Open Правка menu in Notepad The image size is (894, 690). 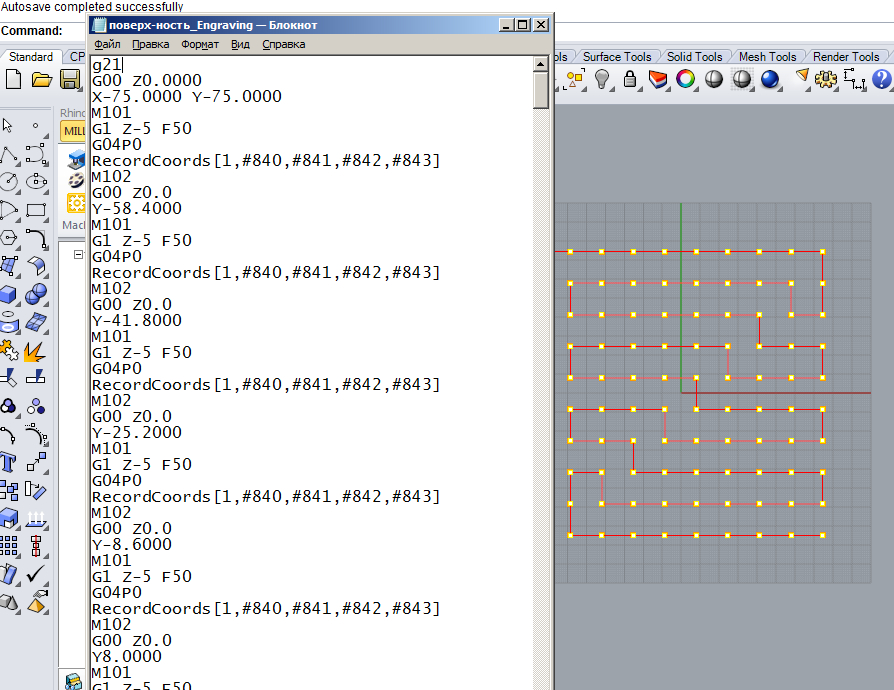pos(151,44)
